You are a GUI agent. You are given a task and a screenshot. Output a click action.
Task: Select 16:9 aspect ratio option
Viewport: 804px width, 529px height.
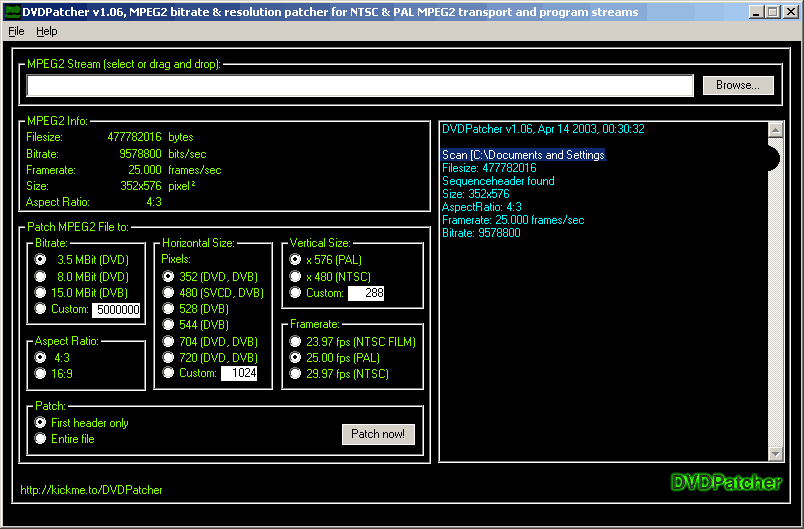tap(40, 373)
